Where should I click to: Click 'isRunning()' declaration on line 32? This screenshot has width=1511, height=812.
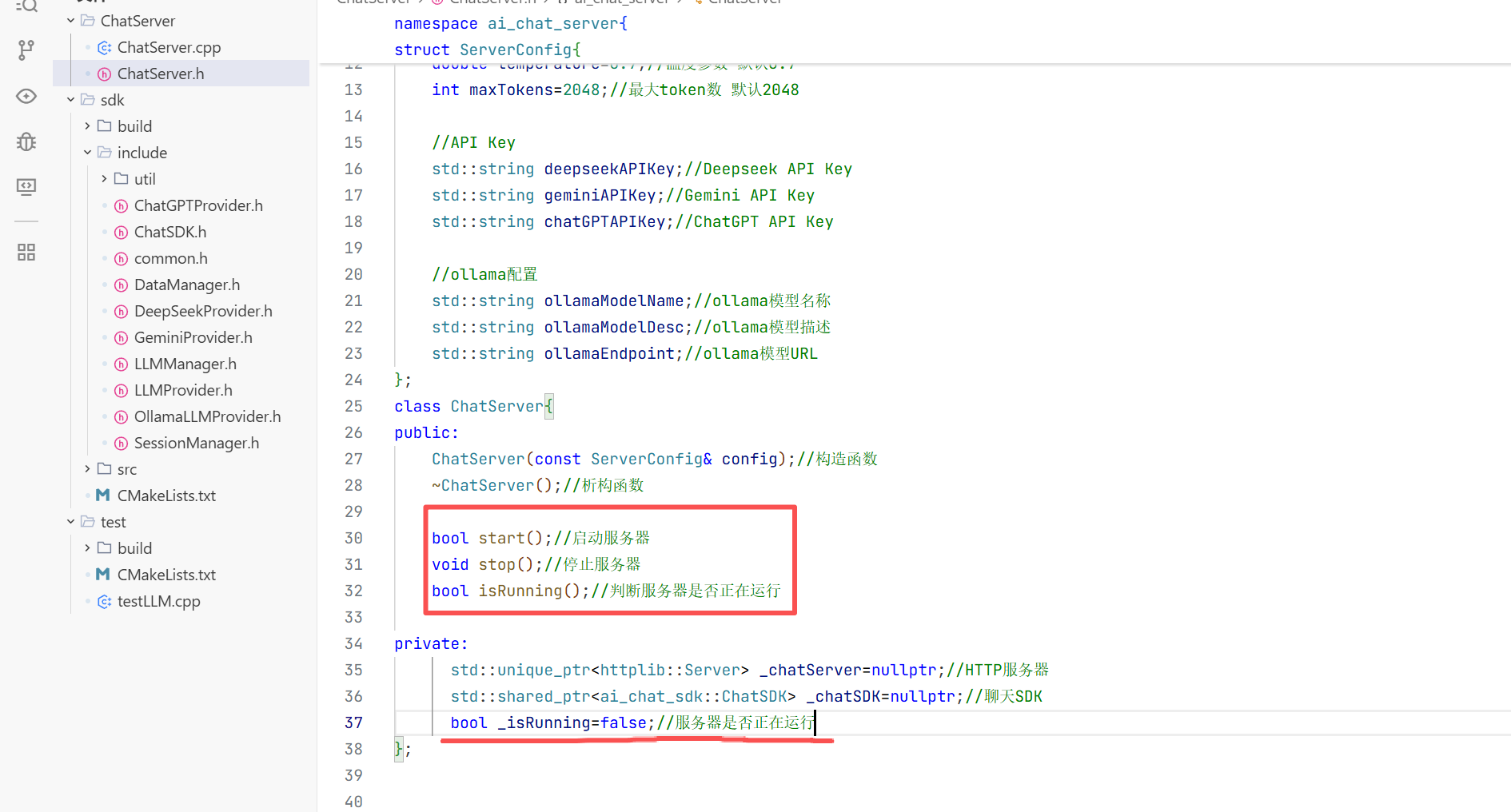tap(529, 591)
